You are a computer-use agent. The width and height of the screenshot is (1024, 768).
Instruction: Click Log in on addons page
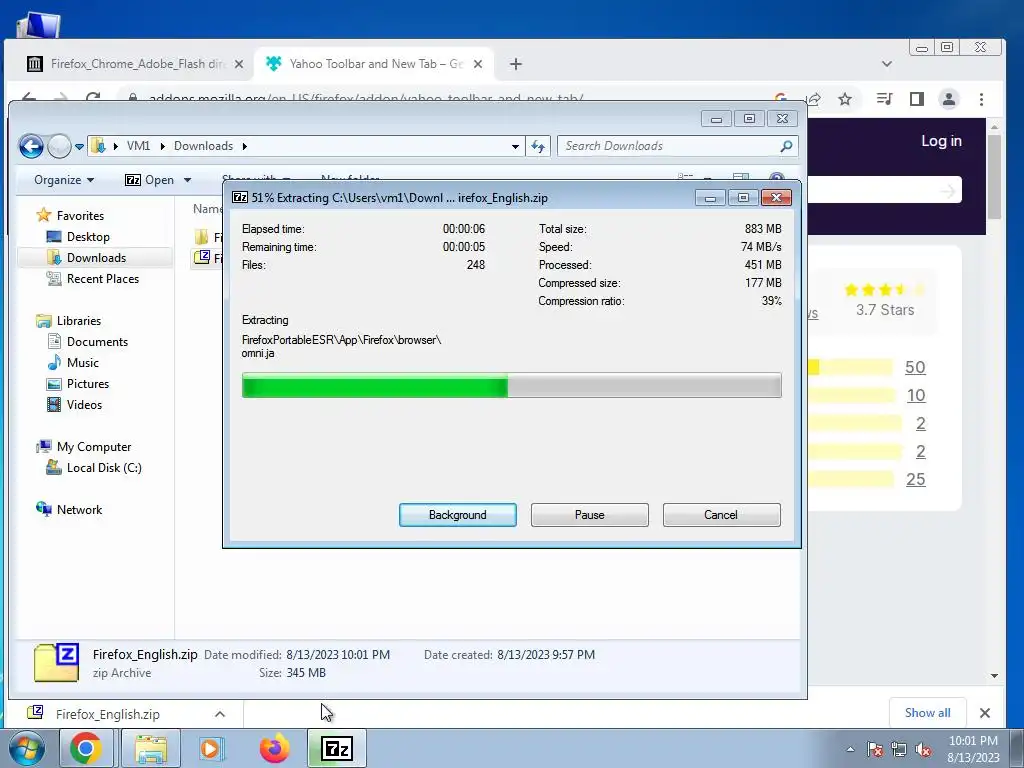tap(941, 141)
